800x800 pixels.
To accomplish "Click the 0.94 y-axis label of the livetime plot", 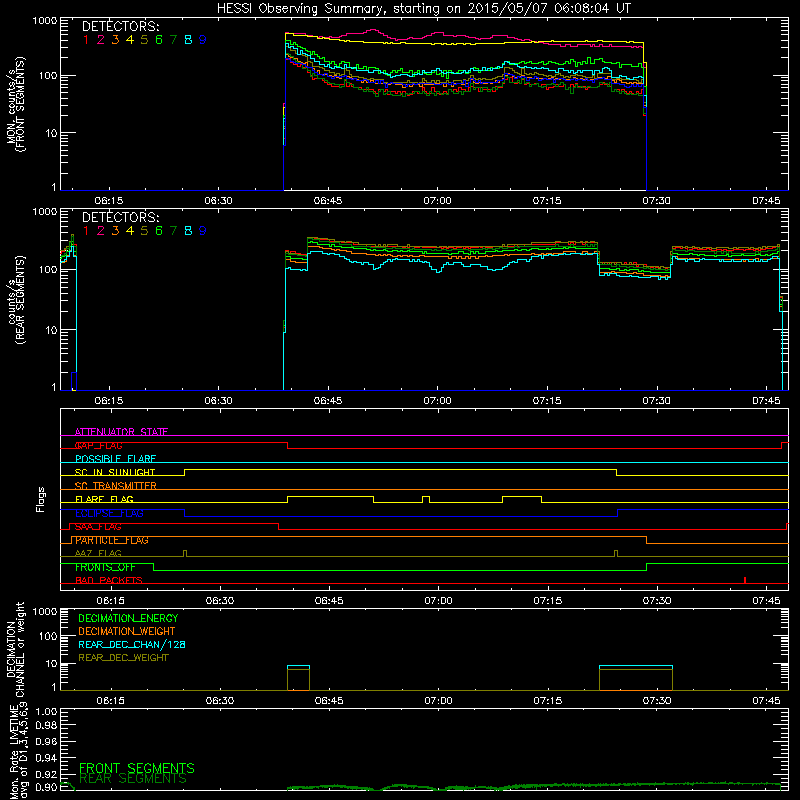I will pos(46,757).
